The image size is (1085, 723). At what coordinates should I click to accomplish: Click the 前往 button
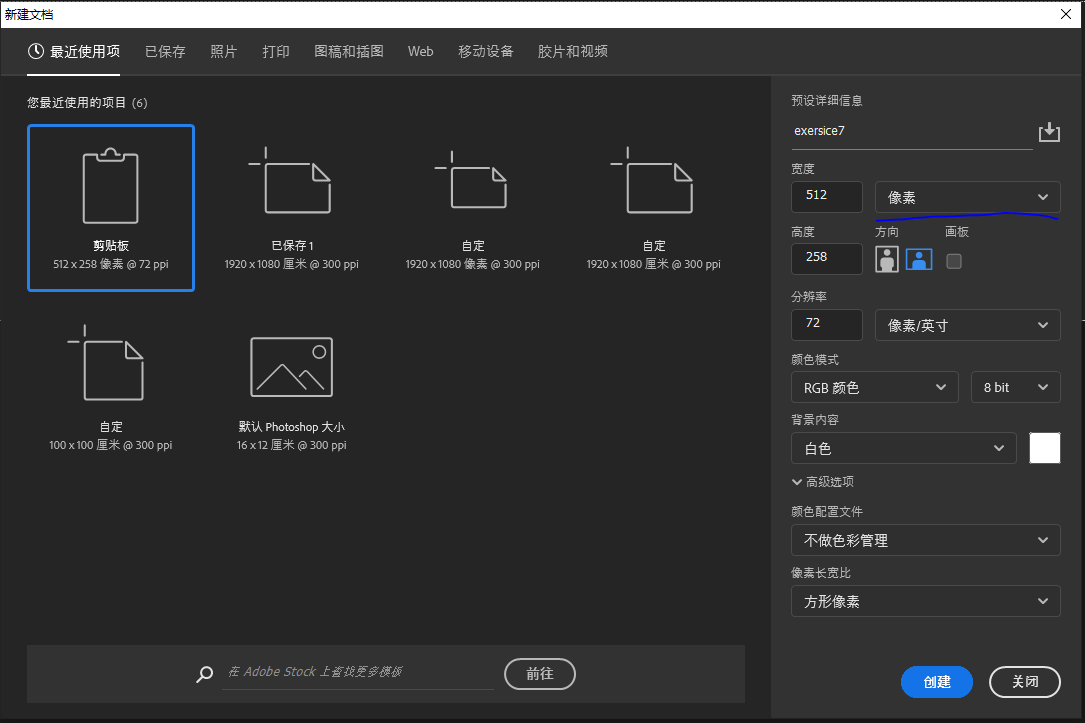[540, 674]
